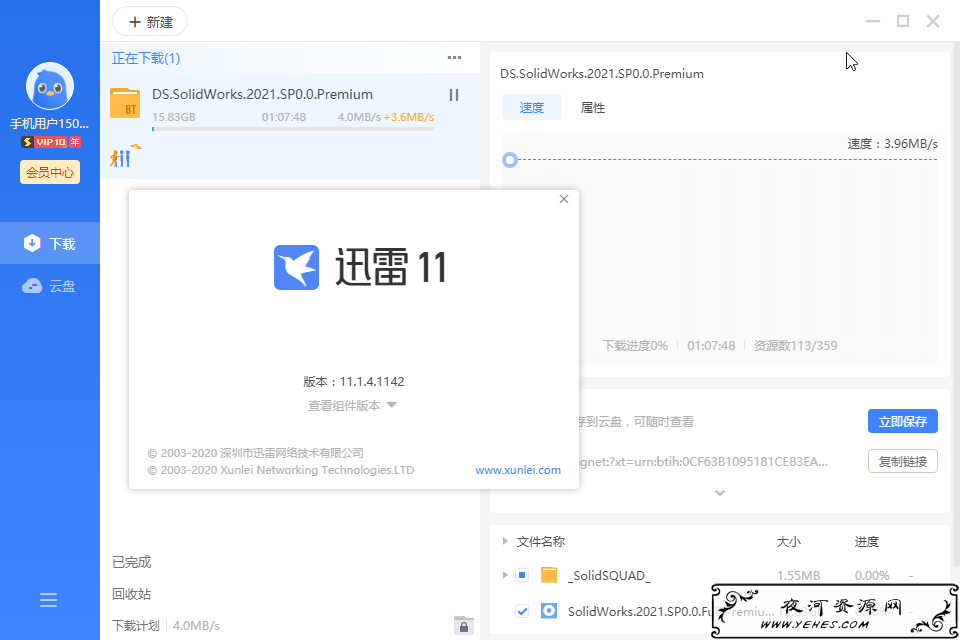Click the version text 11.1.4.1142
Viewport: 960px width, 640px height.
tap(372, 382)
